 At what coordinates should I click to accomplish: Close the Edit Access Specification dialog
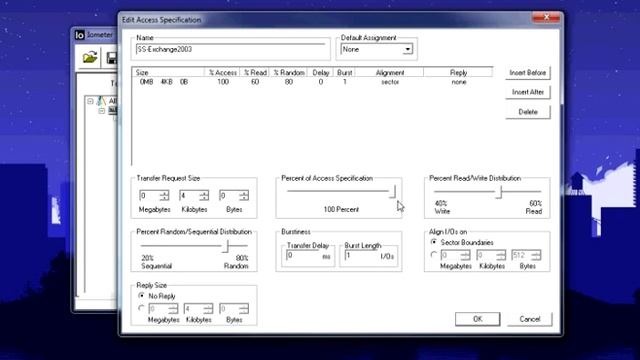pos(546,18)
